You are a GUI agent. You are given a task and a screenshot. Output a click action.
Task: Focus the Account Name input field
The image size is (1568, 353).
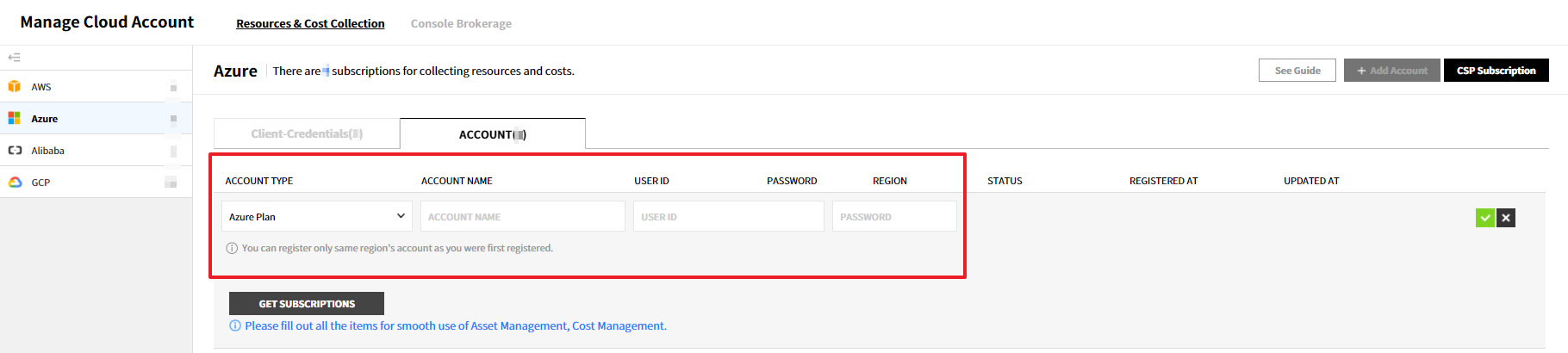point(522,216)
